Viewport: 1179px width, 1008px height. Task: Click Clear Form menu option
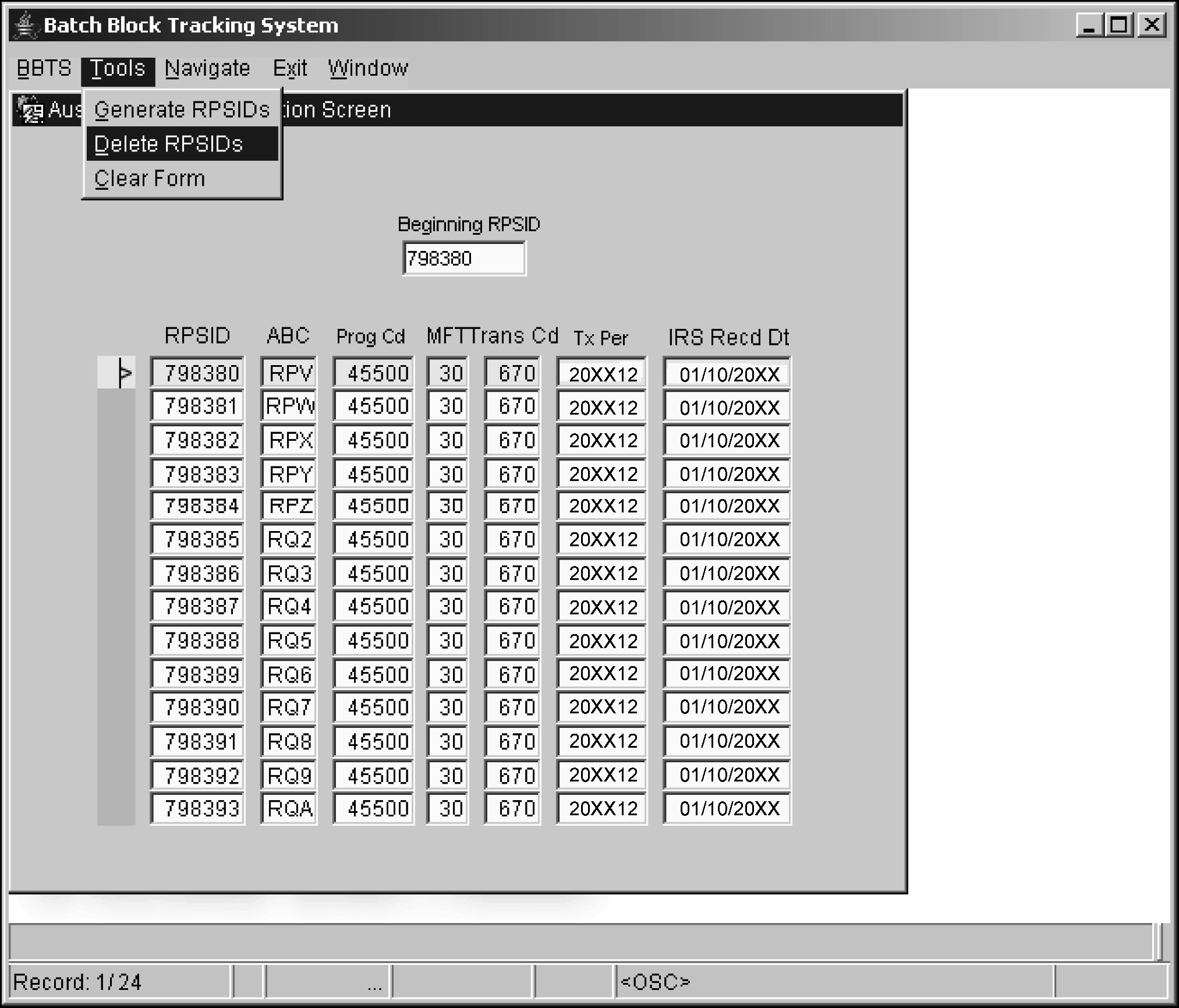click(x=150, y=178)
